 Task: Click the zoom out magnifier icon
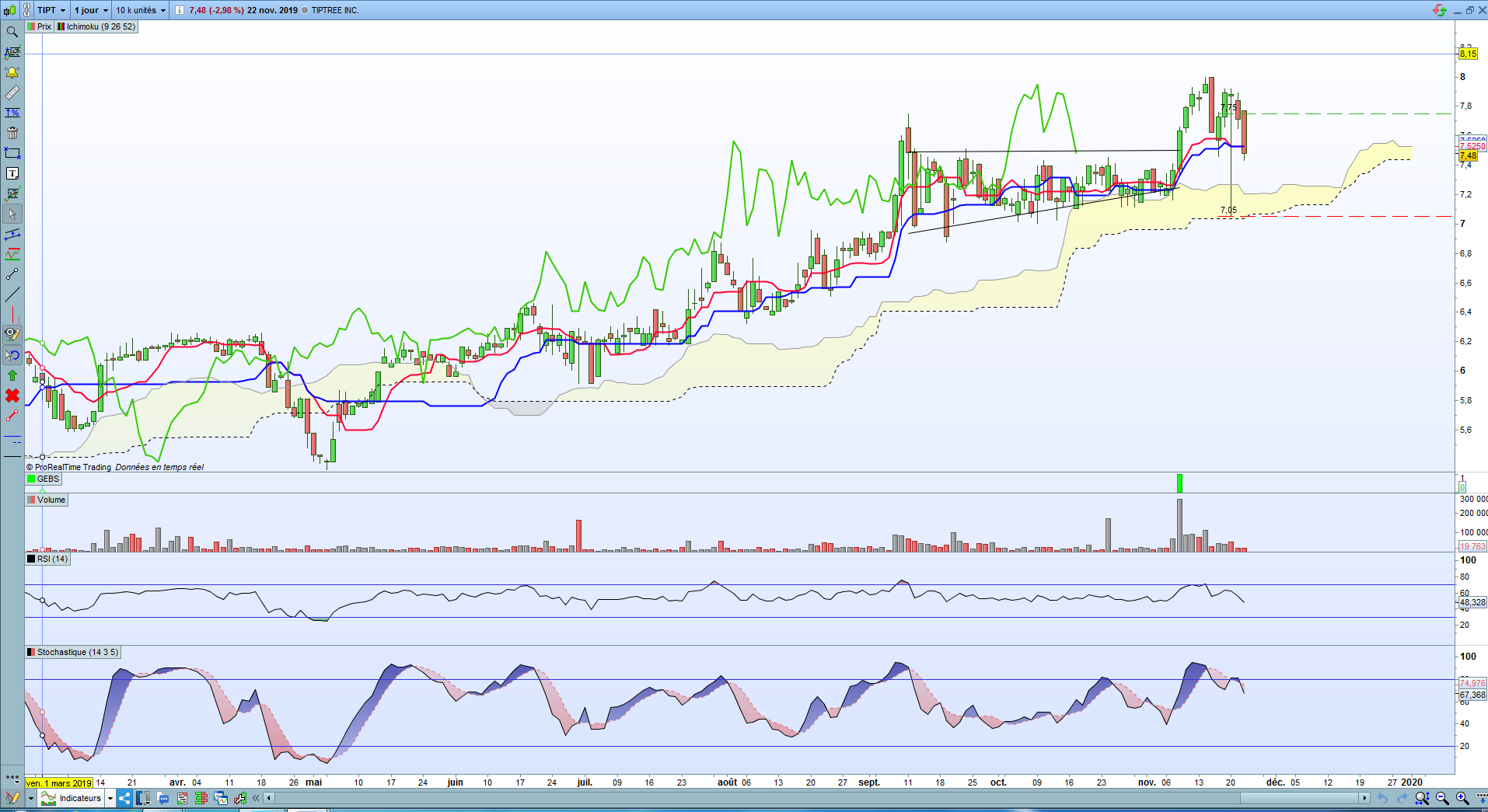1442,798
